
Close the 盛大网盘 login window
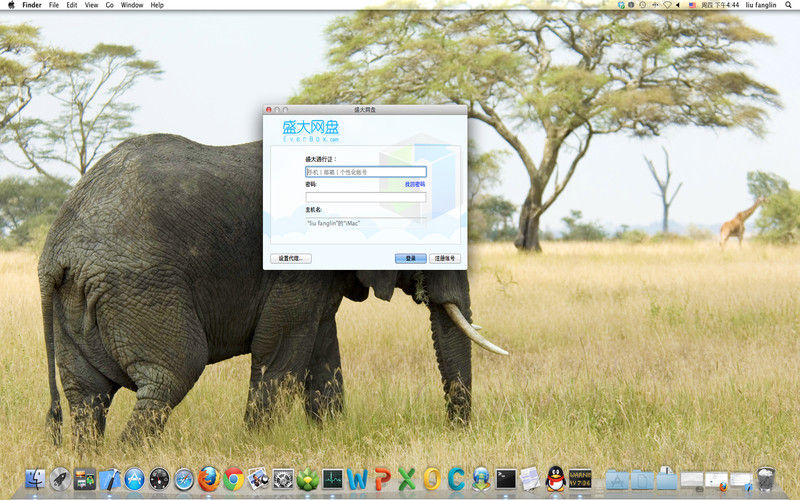(x=268, y=110)
